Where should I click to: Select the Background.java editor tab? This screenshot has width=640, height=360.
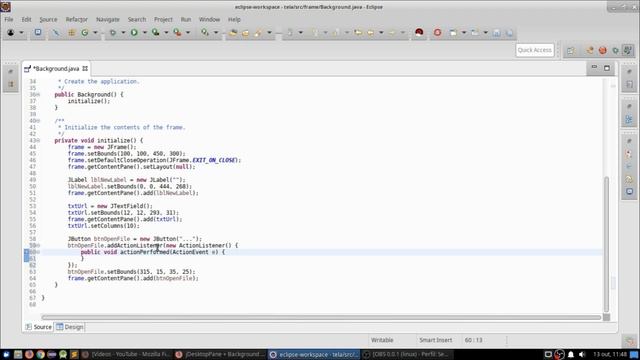[x=56, y=69]
